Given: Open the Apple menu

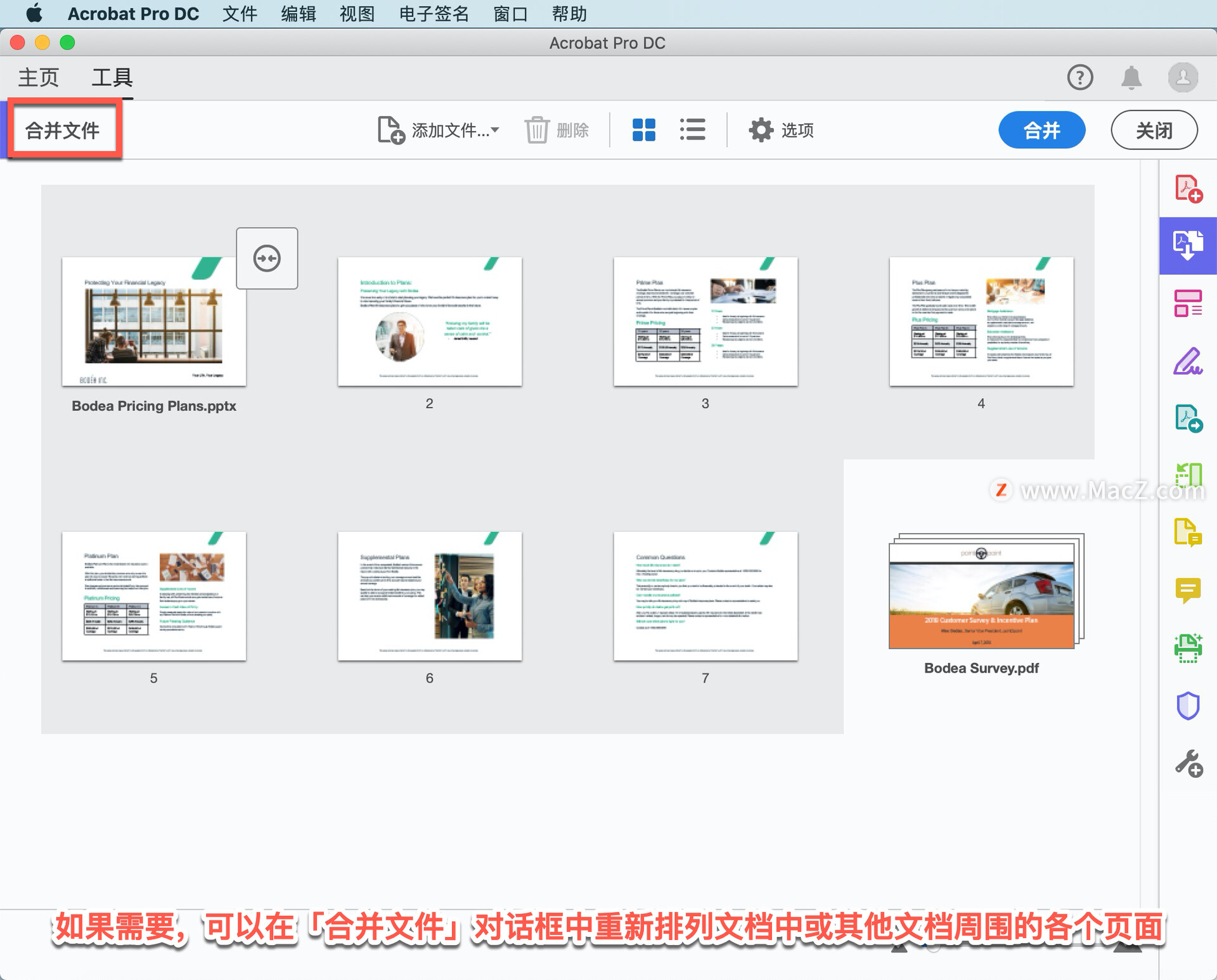Looking at the screenshot, I should [34, 13].
